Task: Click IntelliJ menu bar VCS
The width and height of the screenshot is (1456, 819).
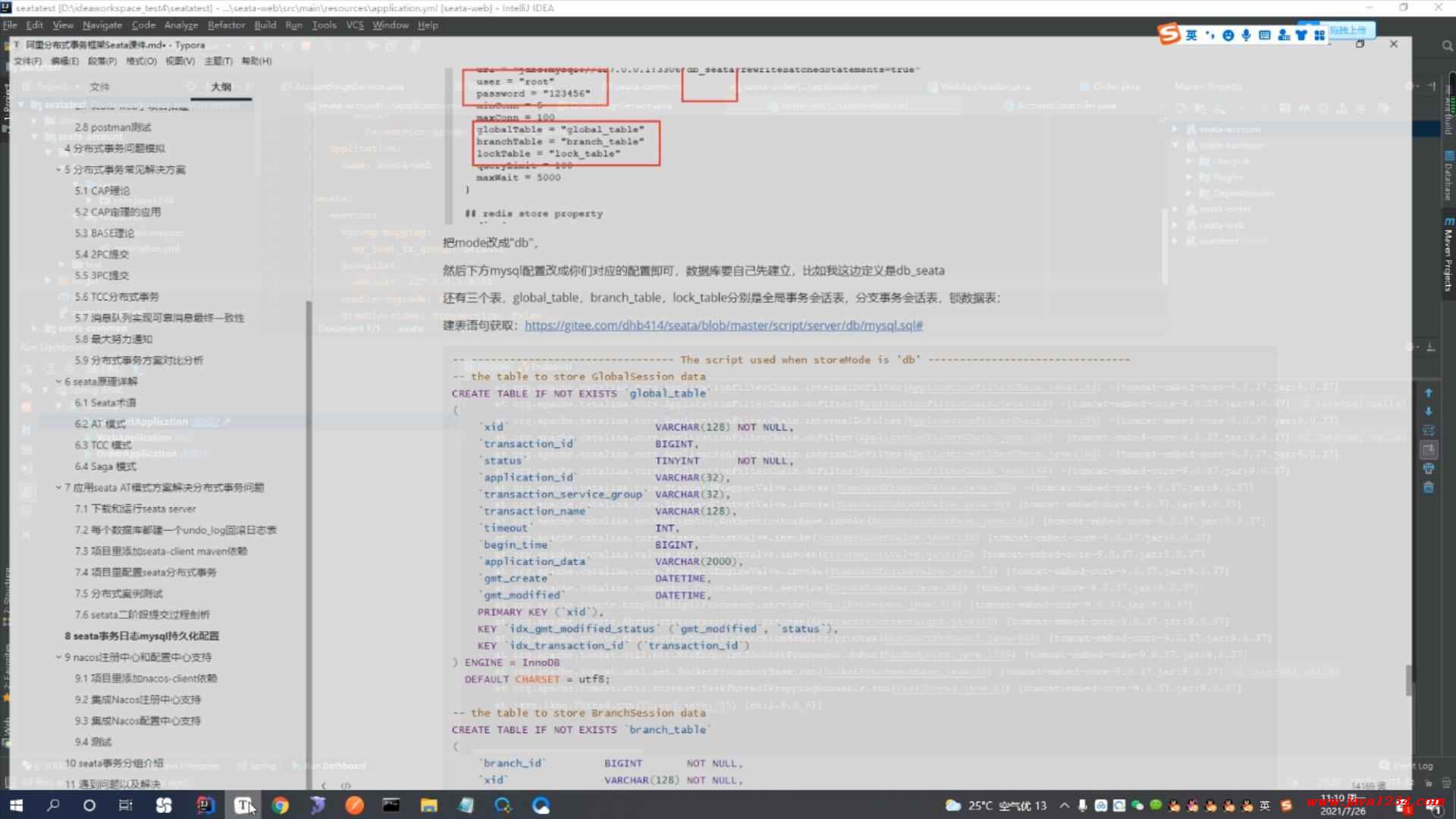Action: [355, 25]
